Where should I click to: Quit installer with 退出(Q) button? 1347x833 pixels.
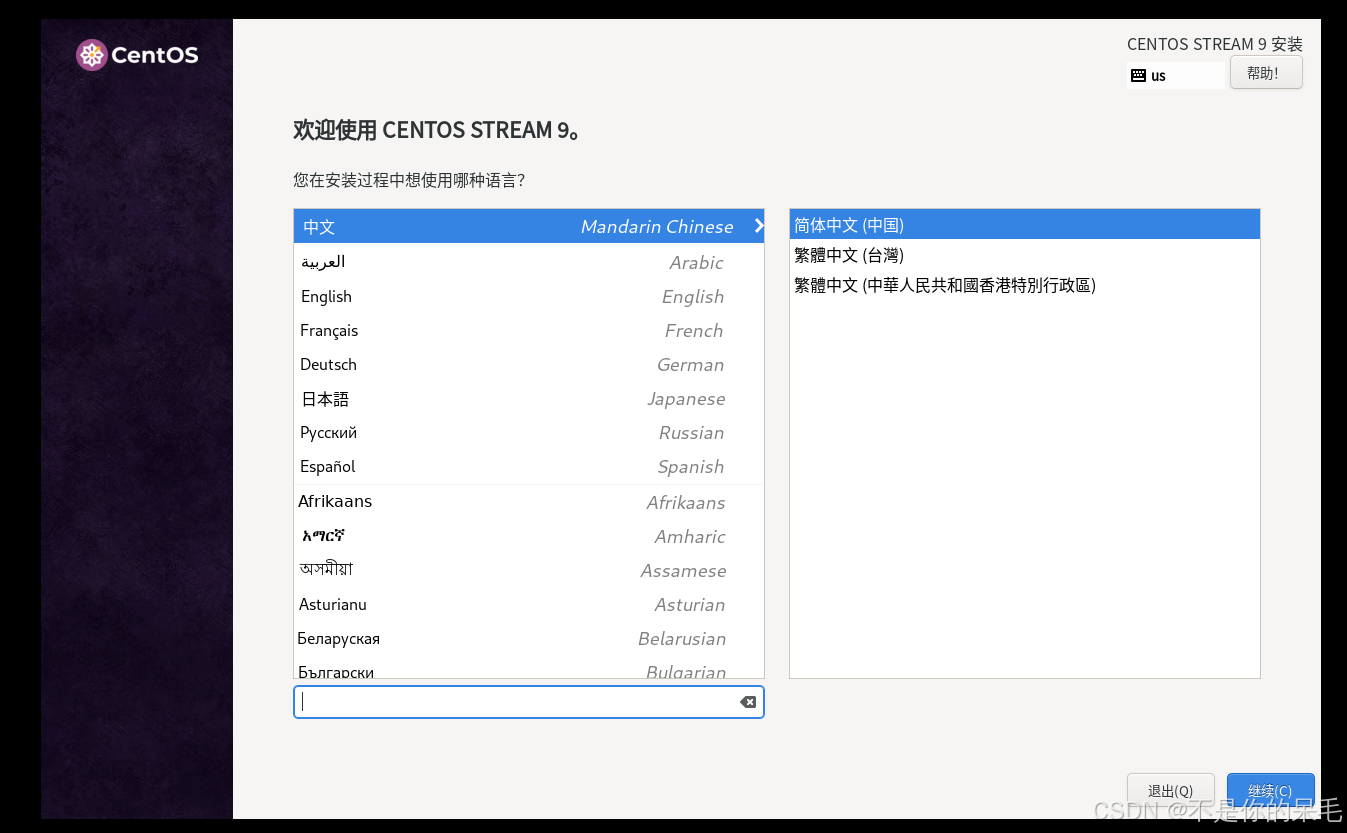[x=1171, y=790]
